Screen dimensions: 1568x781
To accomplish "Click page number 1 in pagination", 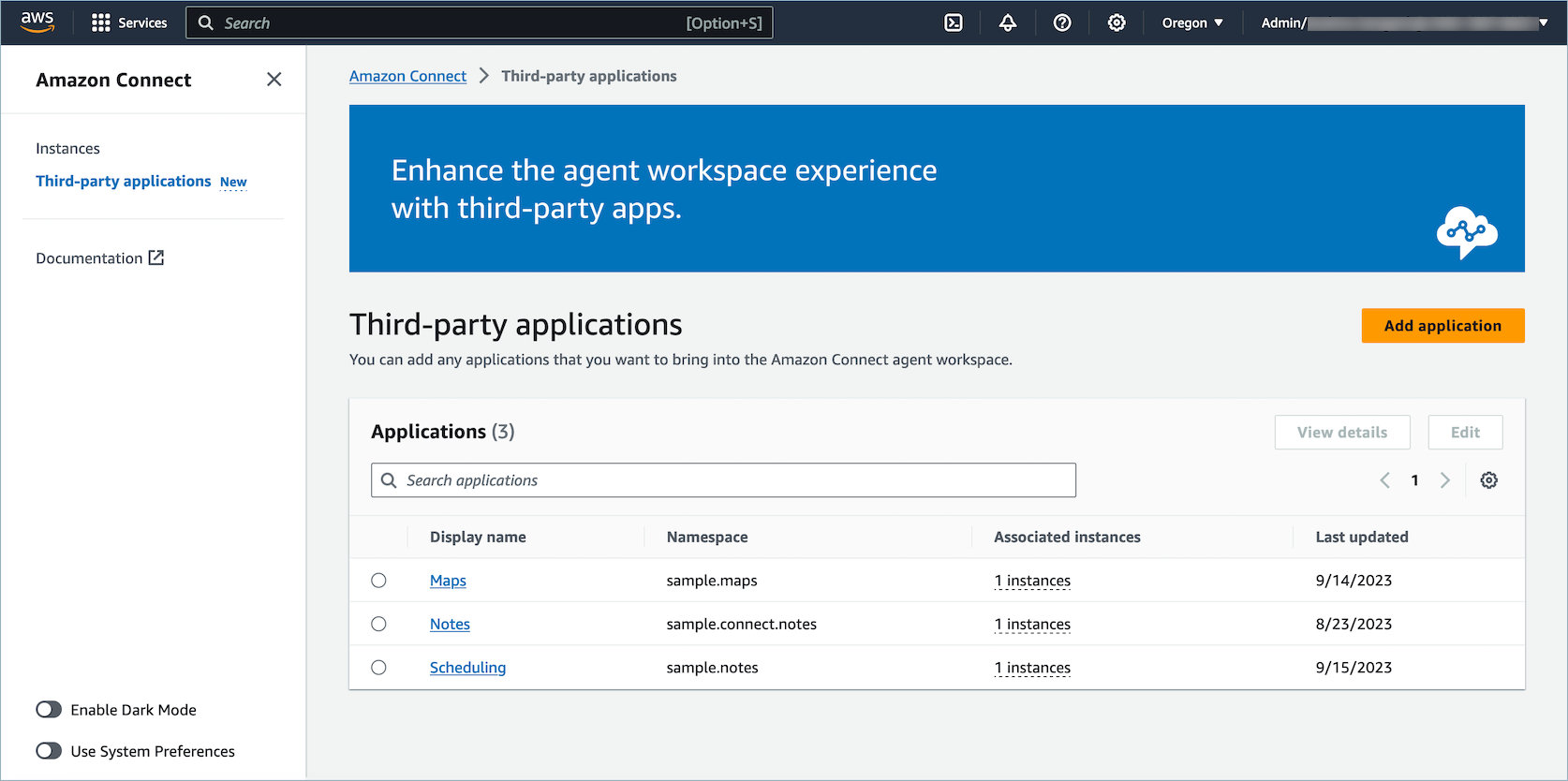I will pyautogui.click(x=1414, y=480).
